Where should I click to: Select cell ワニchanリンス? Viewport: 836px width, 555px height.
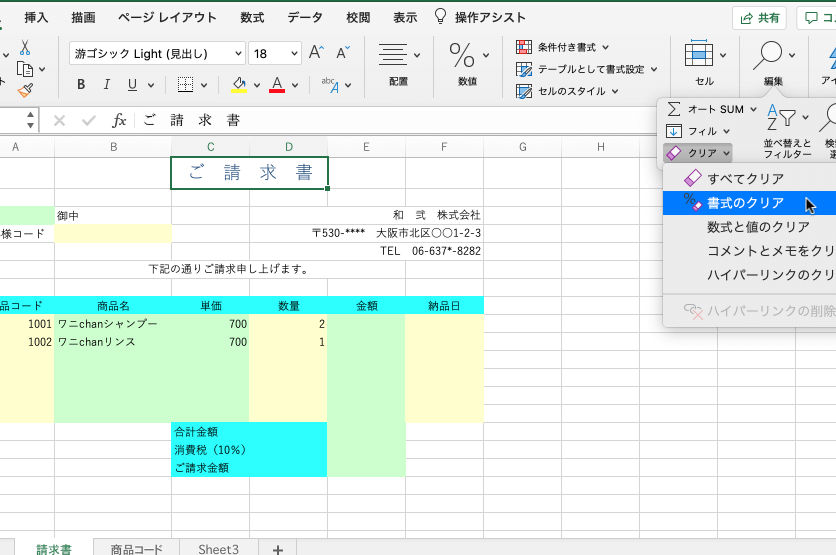click(x=113, y=342)
